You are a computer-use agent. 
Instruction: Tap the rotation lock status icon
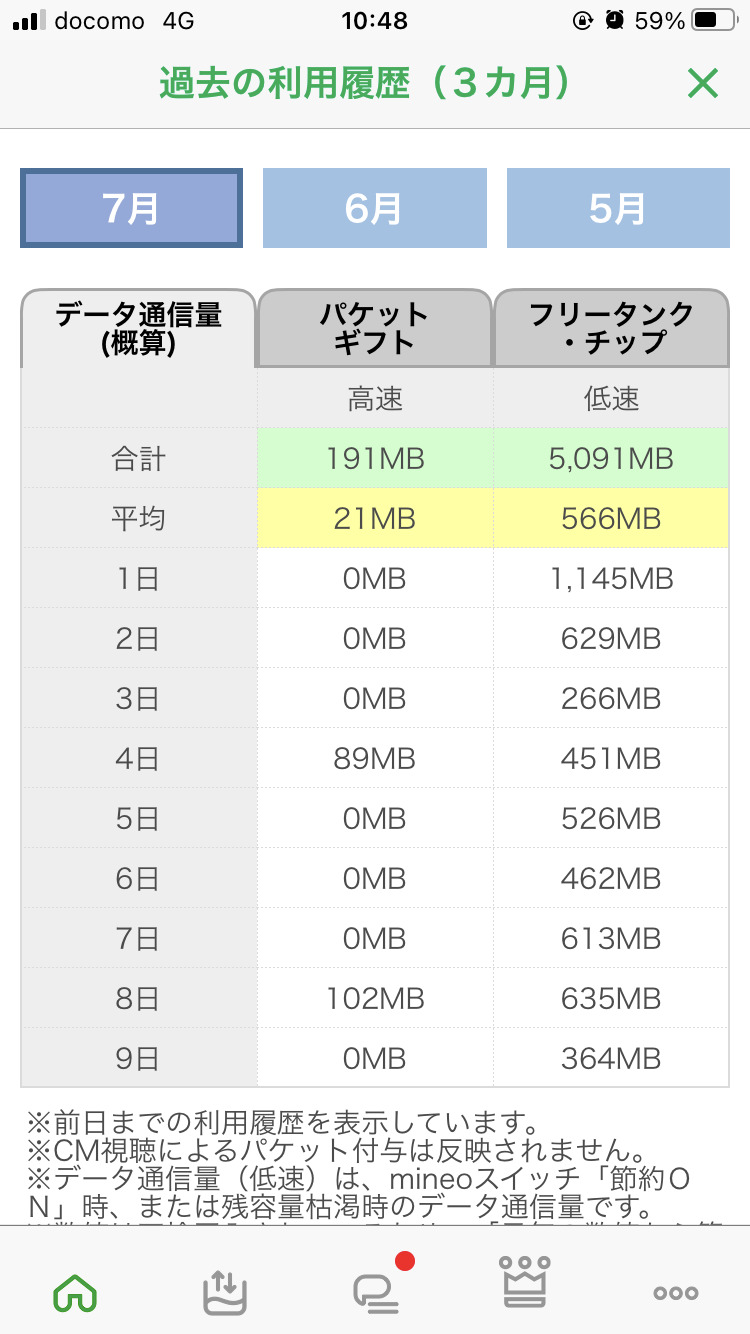tap(583, 21)
